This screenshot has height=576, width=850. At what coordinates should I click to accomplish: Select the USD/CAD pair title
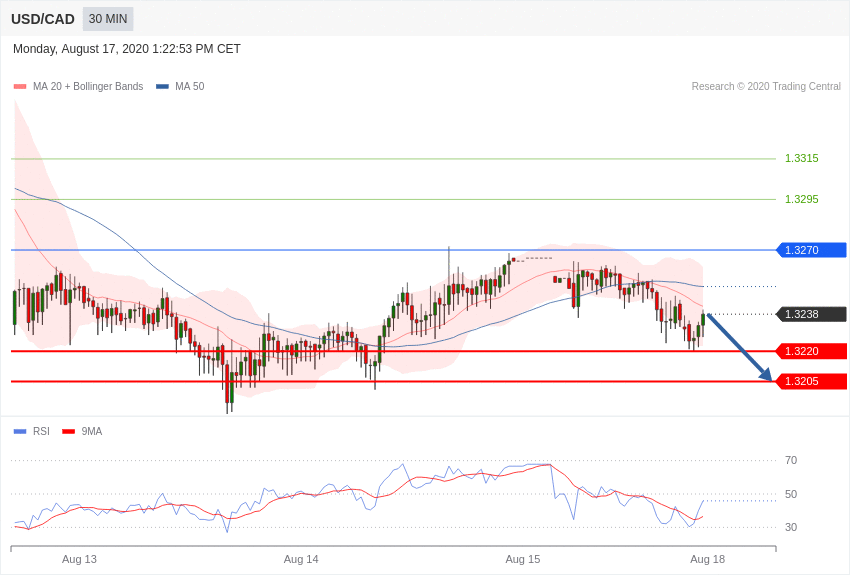(43, 19)
